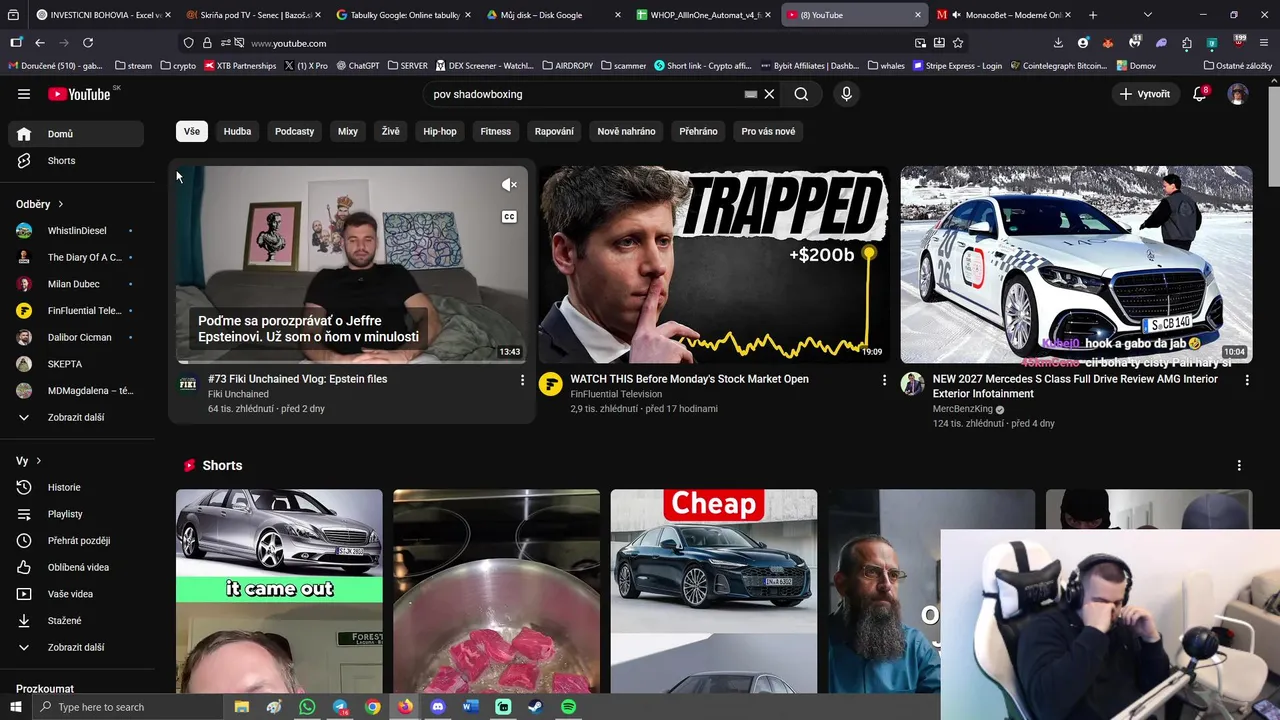This screenshot has height=720, width=1280.
Task: Select the Přehráno filter chip
Action: (698, 131)
